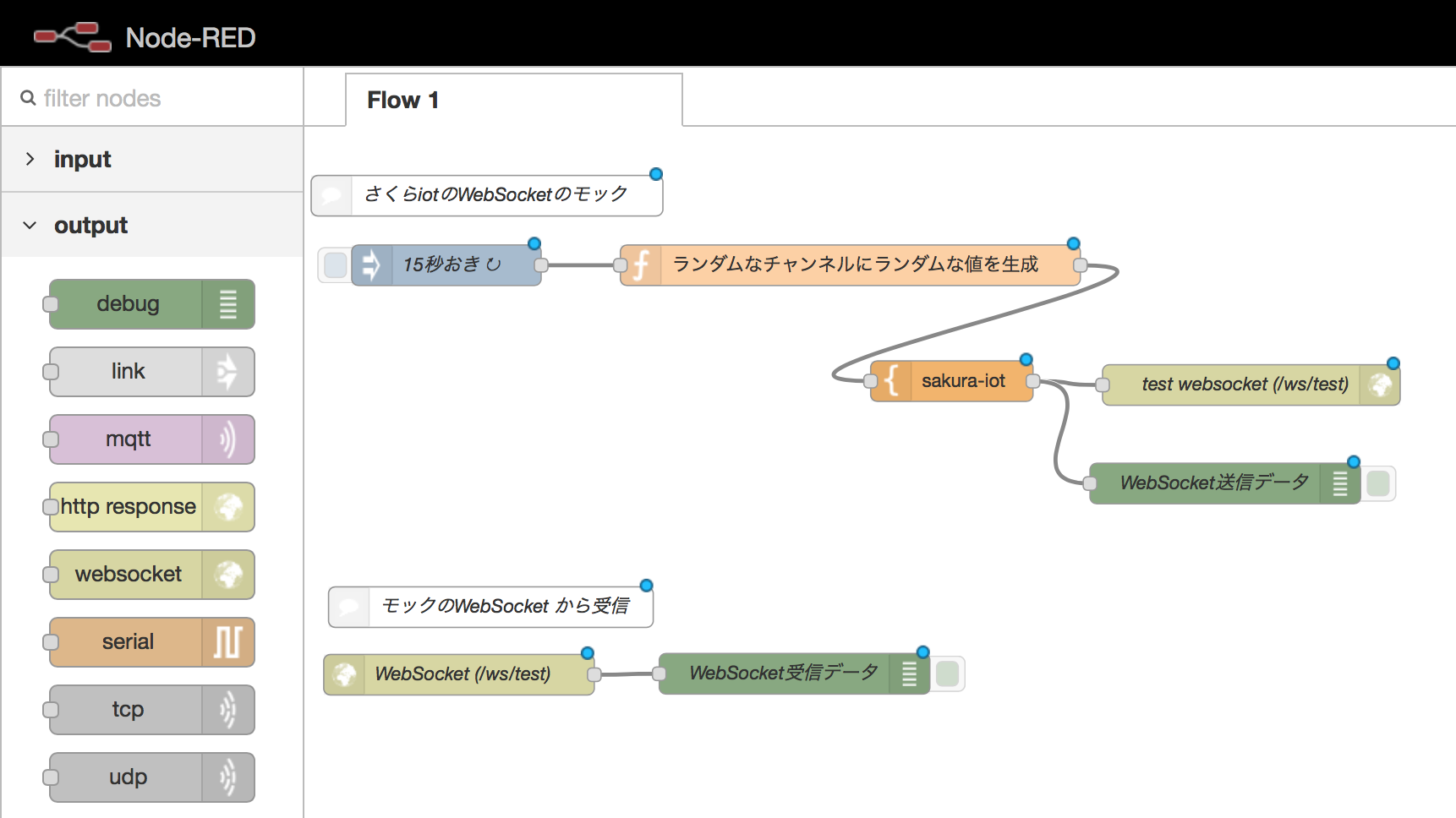Trigger the 15秒おき inject node button
This screenshot has height=818, width=1456.
(335, 265)
